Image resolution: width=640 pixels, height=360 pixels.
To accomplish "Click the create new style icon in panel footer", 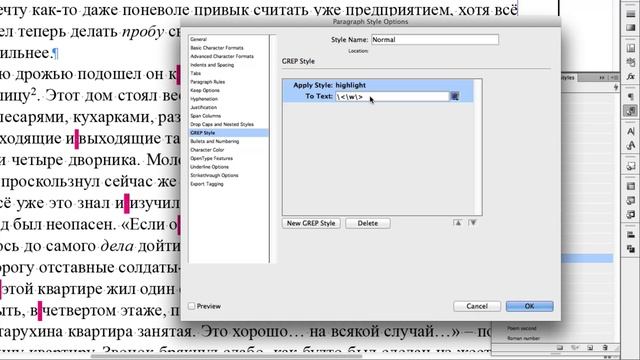I will click(x=590, y=347).
